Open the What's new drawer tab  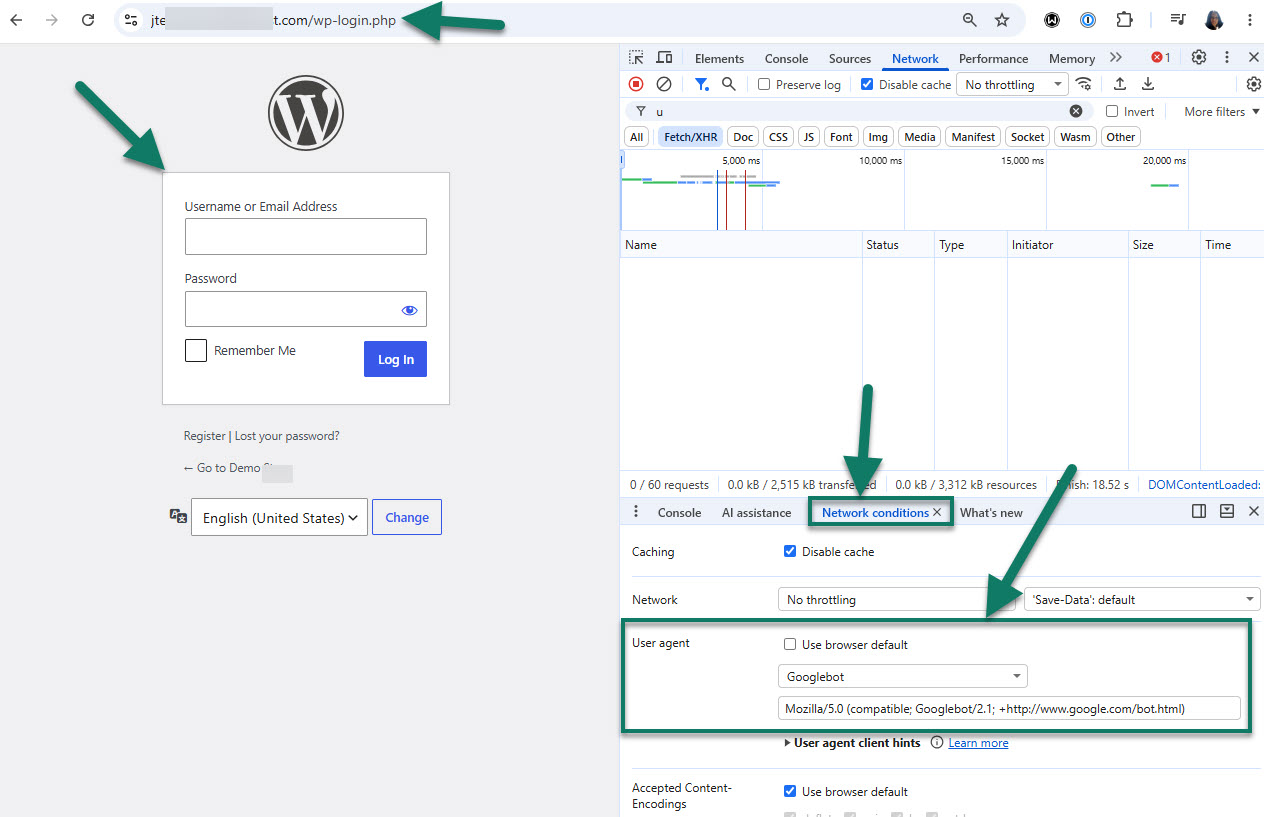point(991,512)
